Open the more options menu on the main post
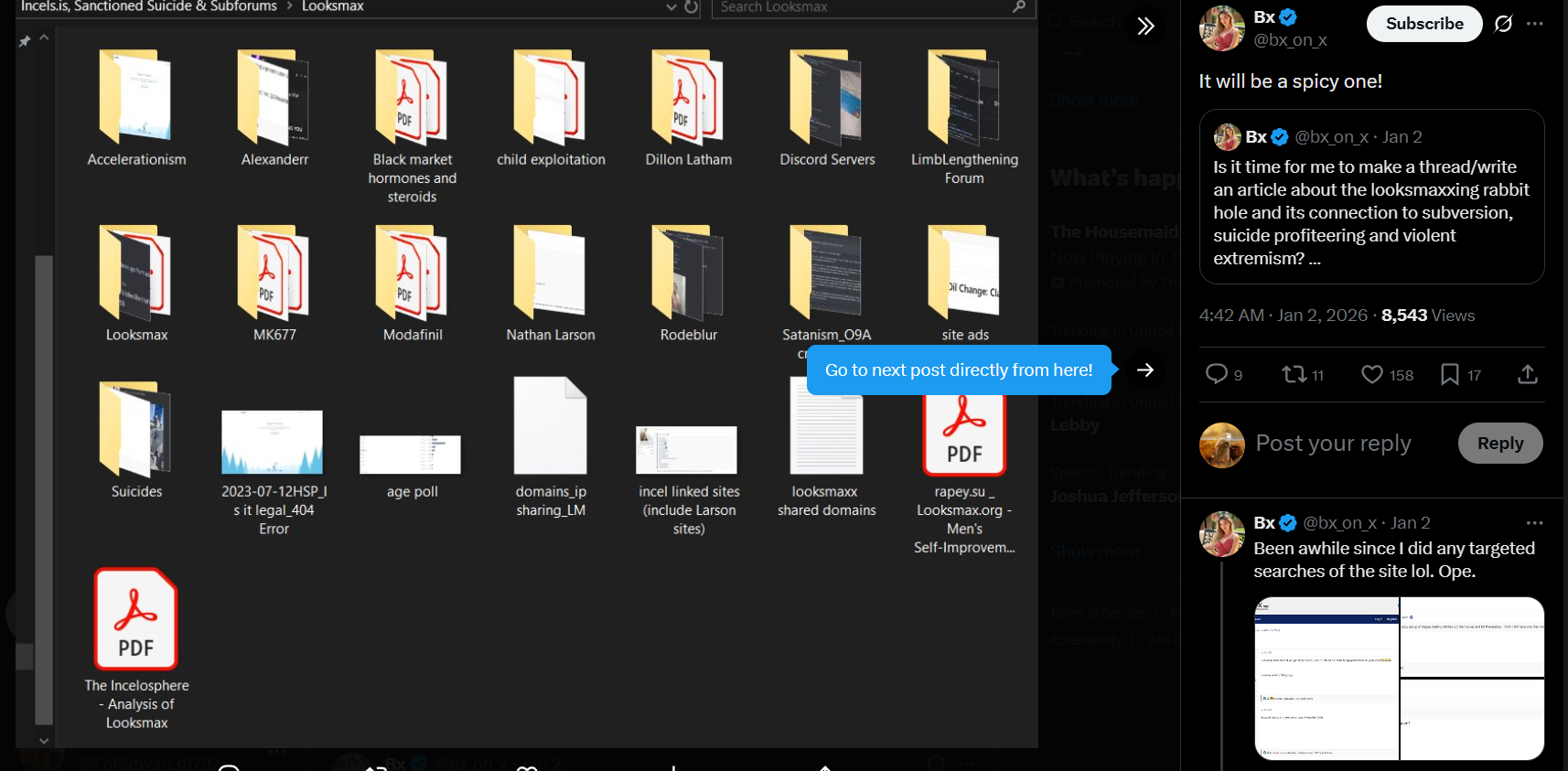 tap(1535, 24)
